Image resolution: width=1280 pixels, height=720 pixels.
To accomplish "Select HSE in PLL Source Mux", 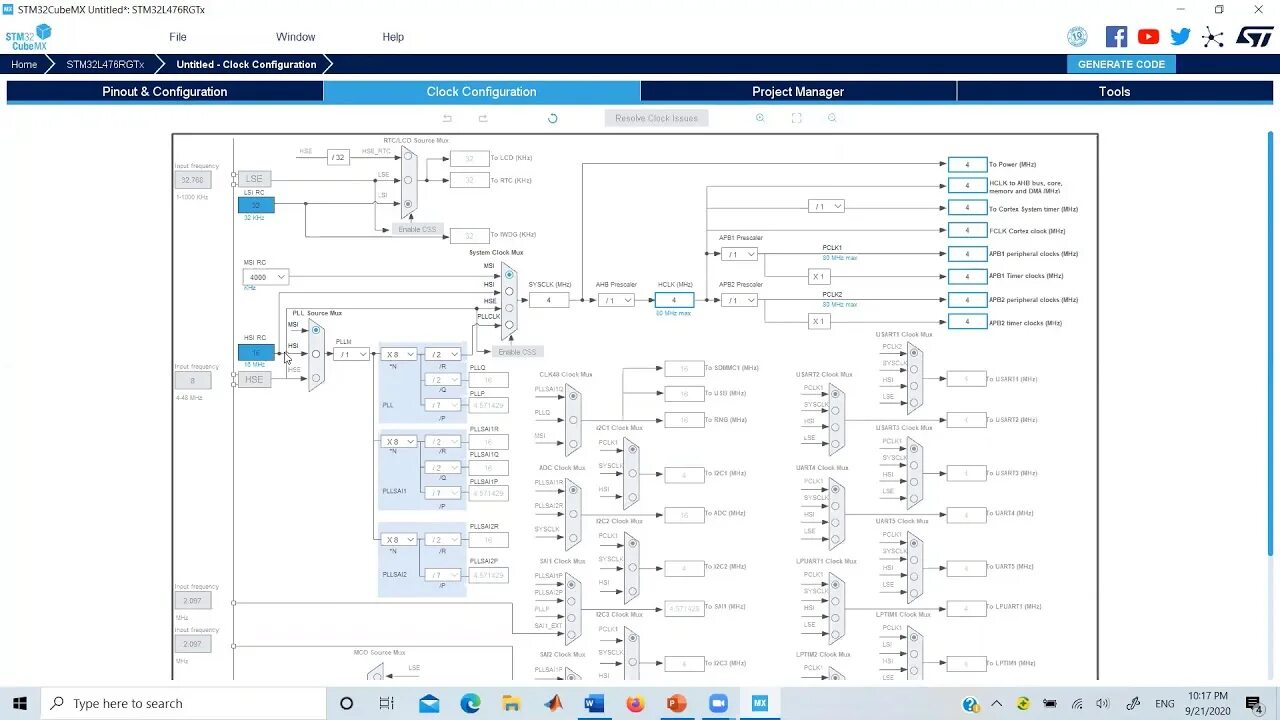I will [316, 377].
